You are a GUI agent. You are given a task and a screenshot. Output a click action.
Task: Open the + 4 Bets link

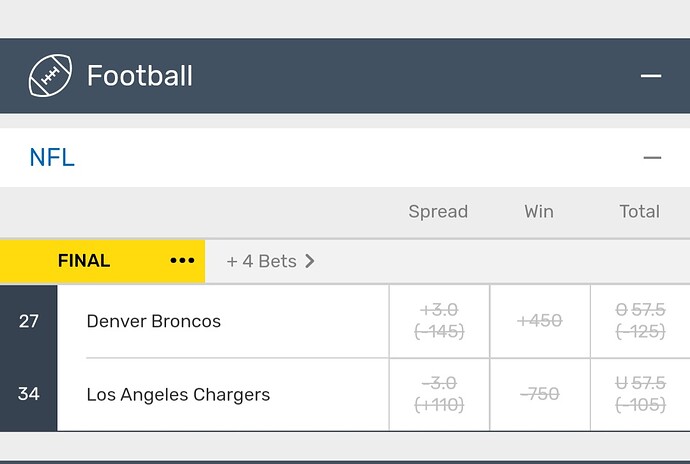(262, 261)
